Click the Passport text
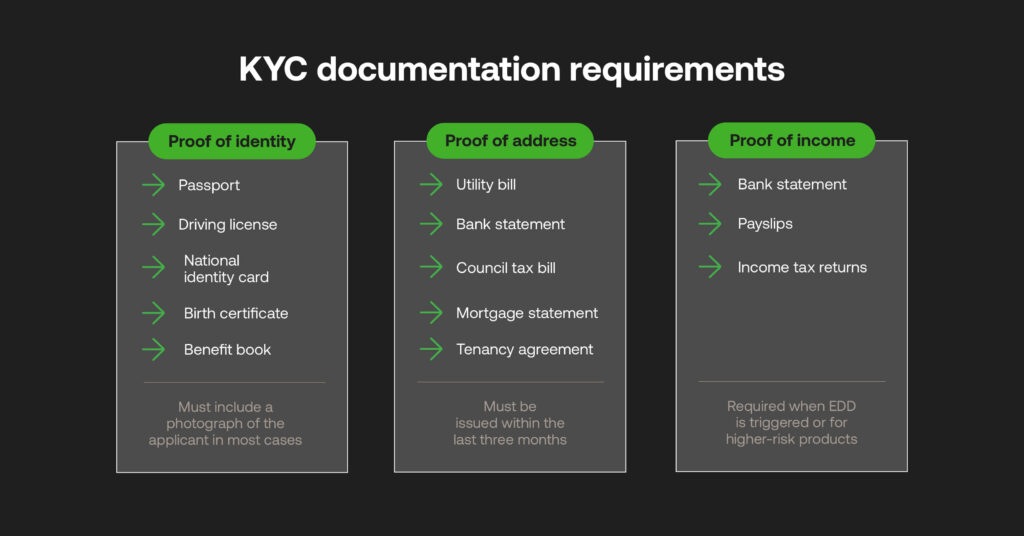 pyautogui.click(x=209, y=185)
